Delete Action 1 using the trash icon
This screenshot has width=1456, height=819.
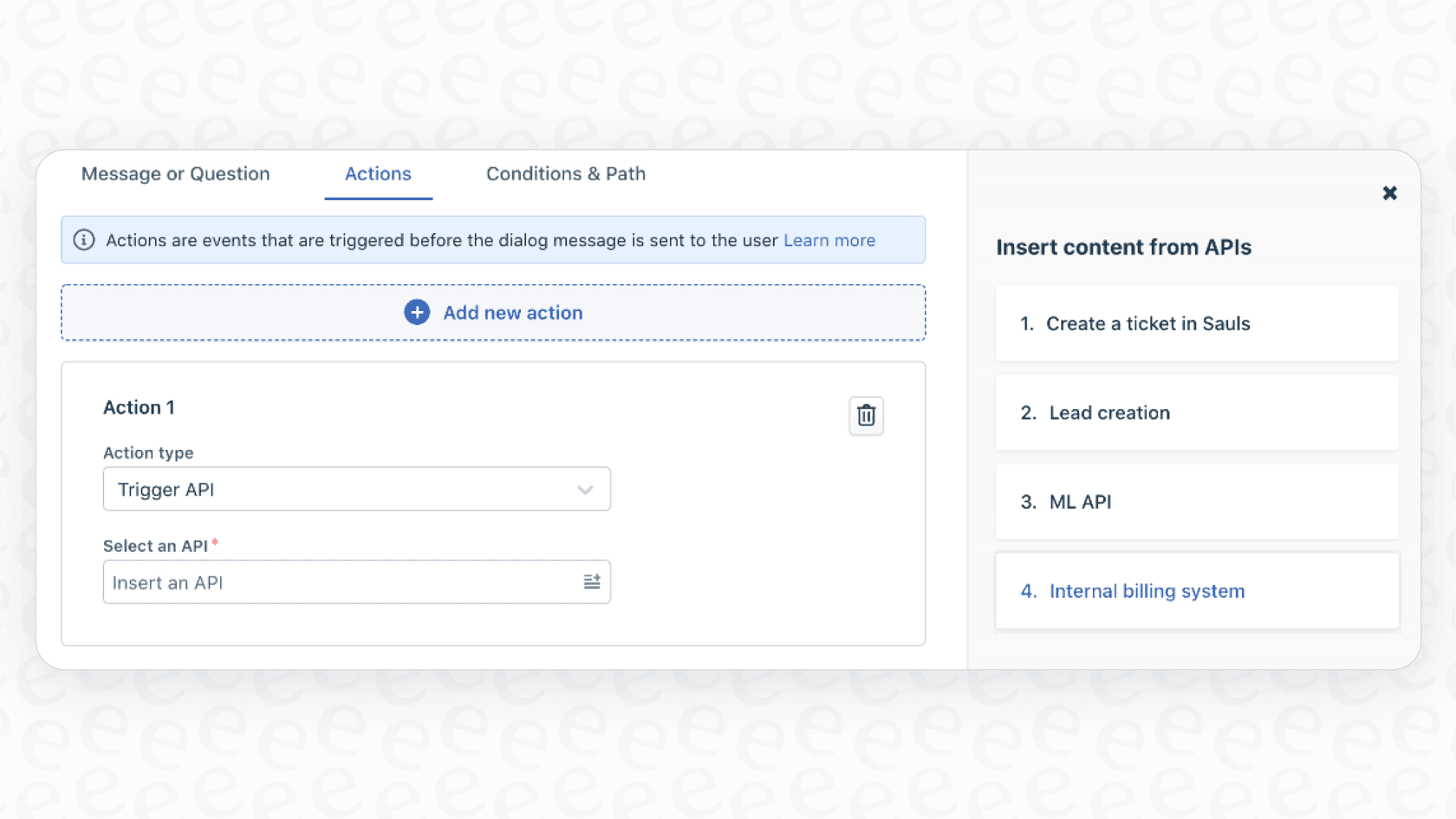(x=866, y=416)
